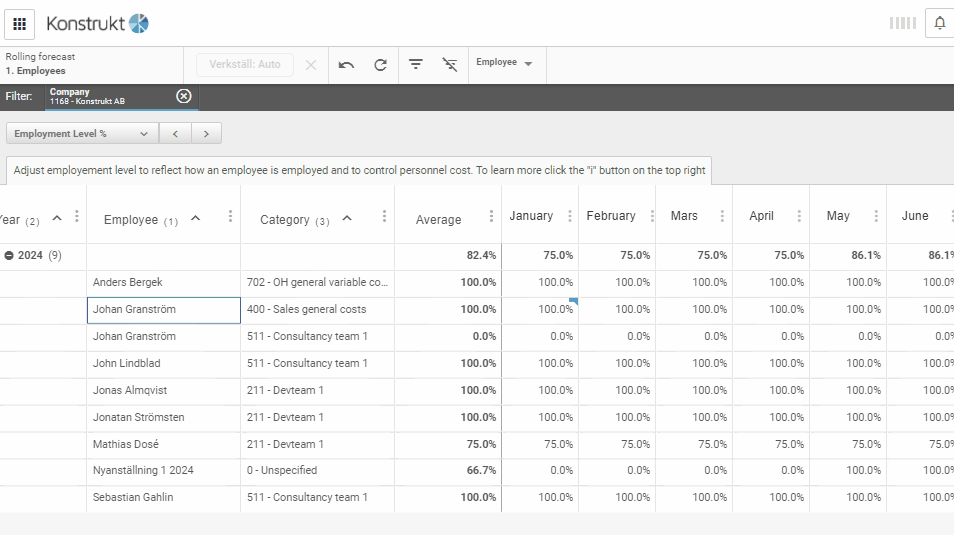Image resolution: width=954 pixels, height=535 pixels.
Task: Toggle sort on the Category column
Action: pyautogui.click(x=347, y=219)
